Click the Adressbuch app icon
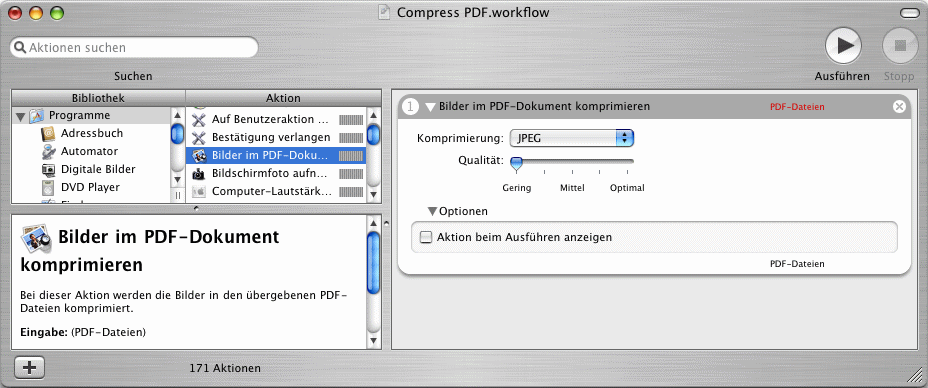The image size is (928, 388). pos(49,134)
